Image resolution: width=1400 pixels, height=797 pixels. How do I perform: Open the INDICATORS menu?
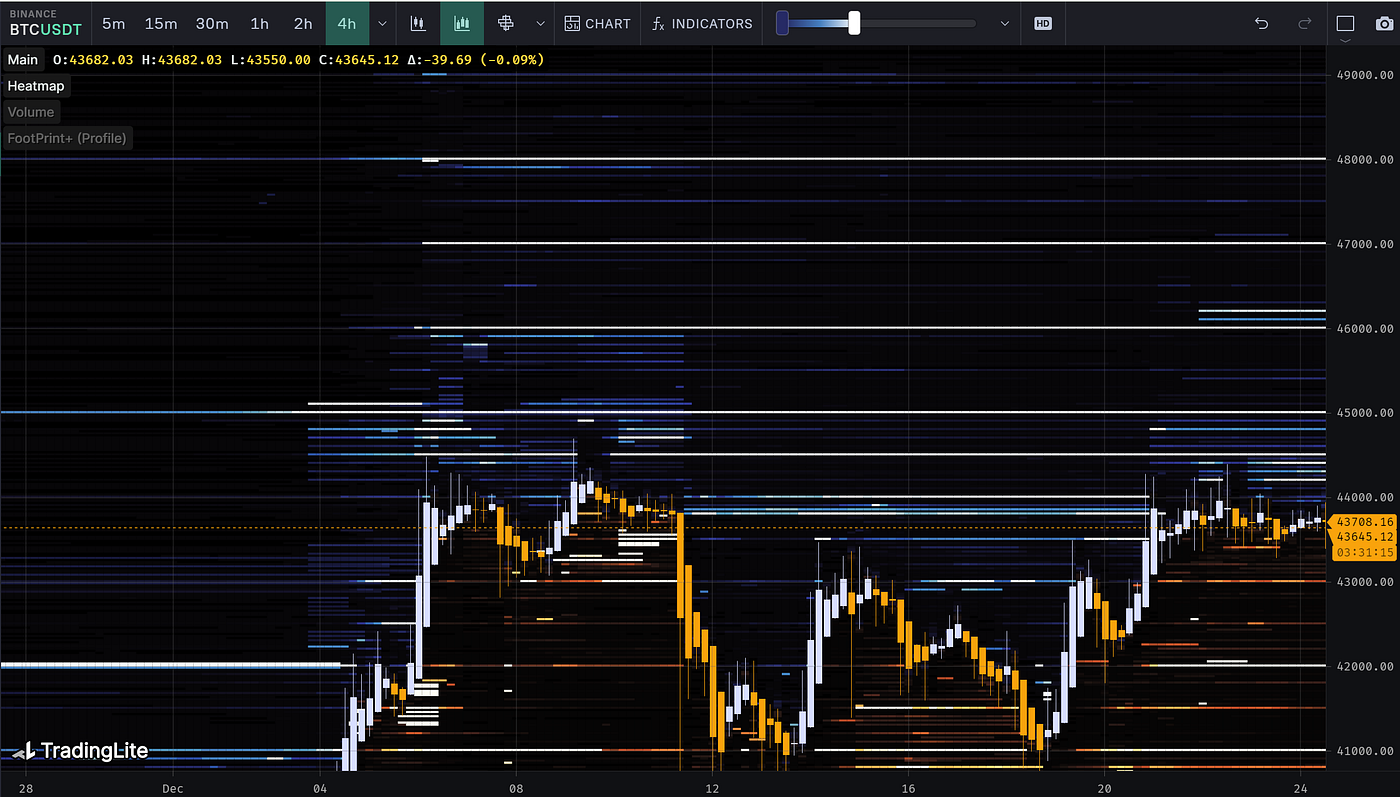[x=702, y=23]
